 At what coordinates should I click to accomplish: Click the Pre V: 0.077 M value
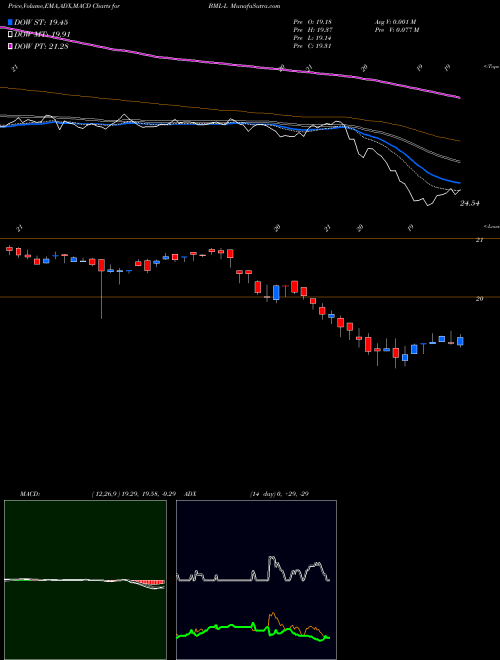pyautogui.click(x=397, y=30)
